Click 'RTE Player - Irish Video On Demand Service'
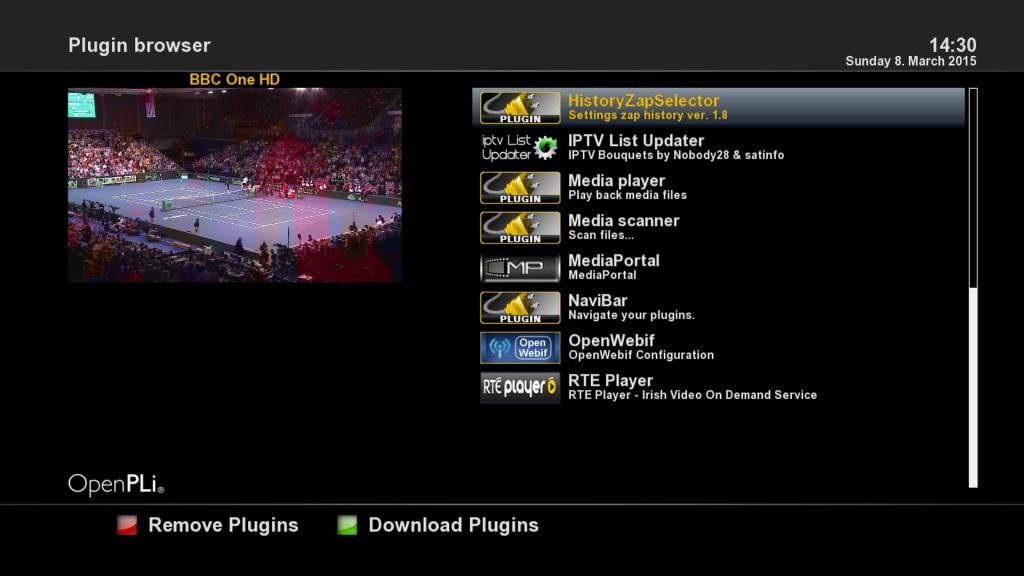 coord(692,395)
